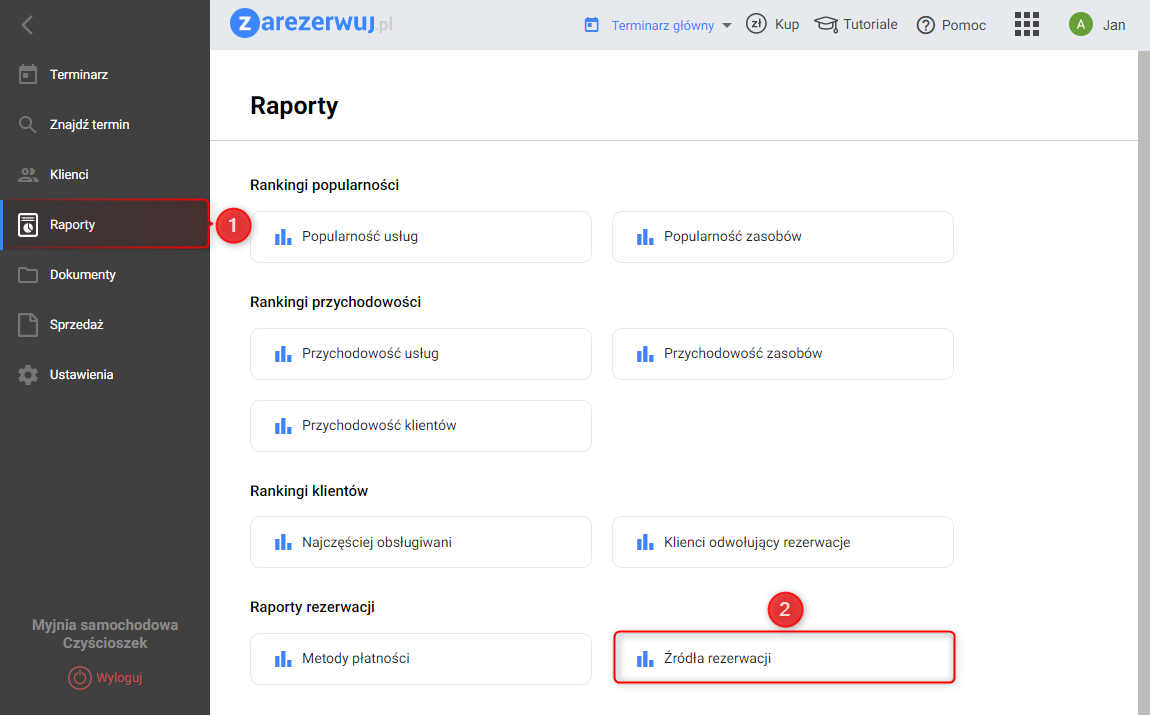This screenshot has height=715, width=1150.
Task: Click the Ustawienia gear icon
Action: [x=28, y=375]
